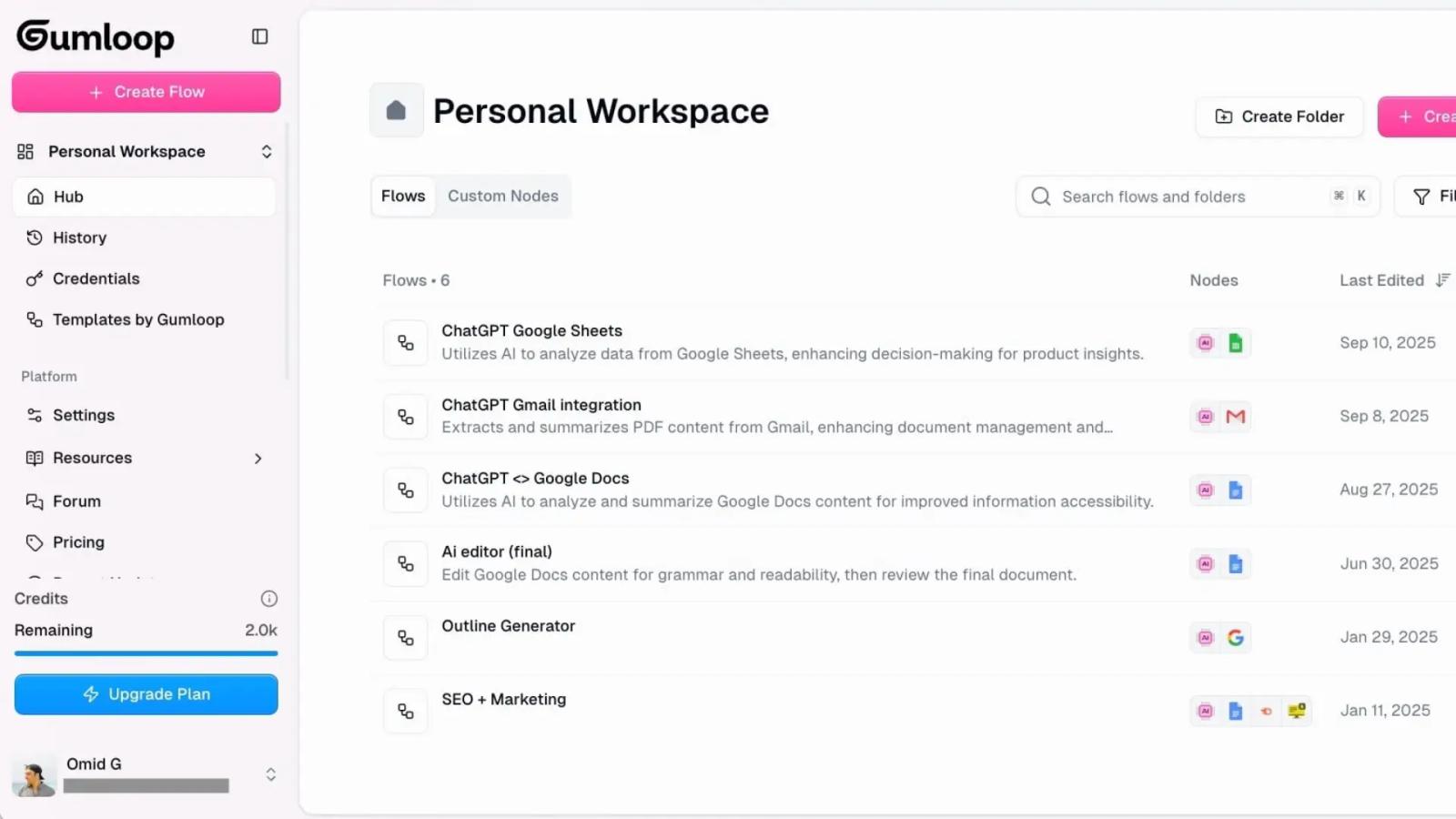Open the SEO + Marketing flow

tap(503, 699)
